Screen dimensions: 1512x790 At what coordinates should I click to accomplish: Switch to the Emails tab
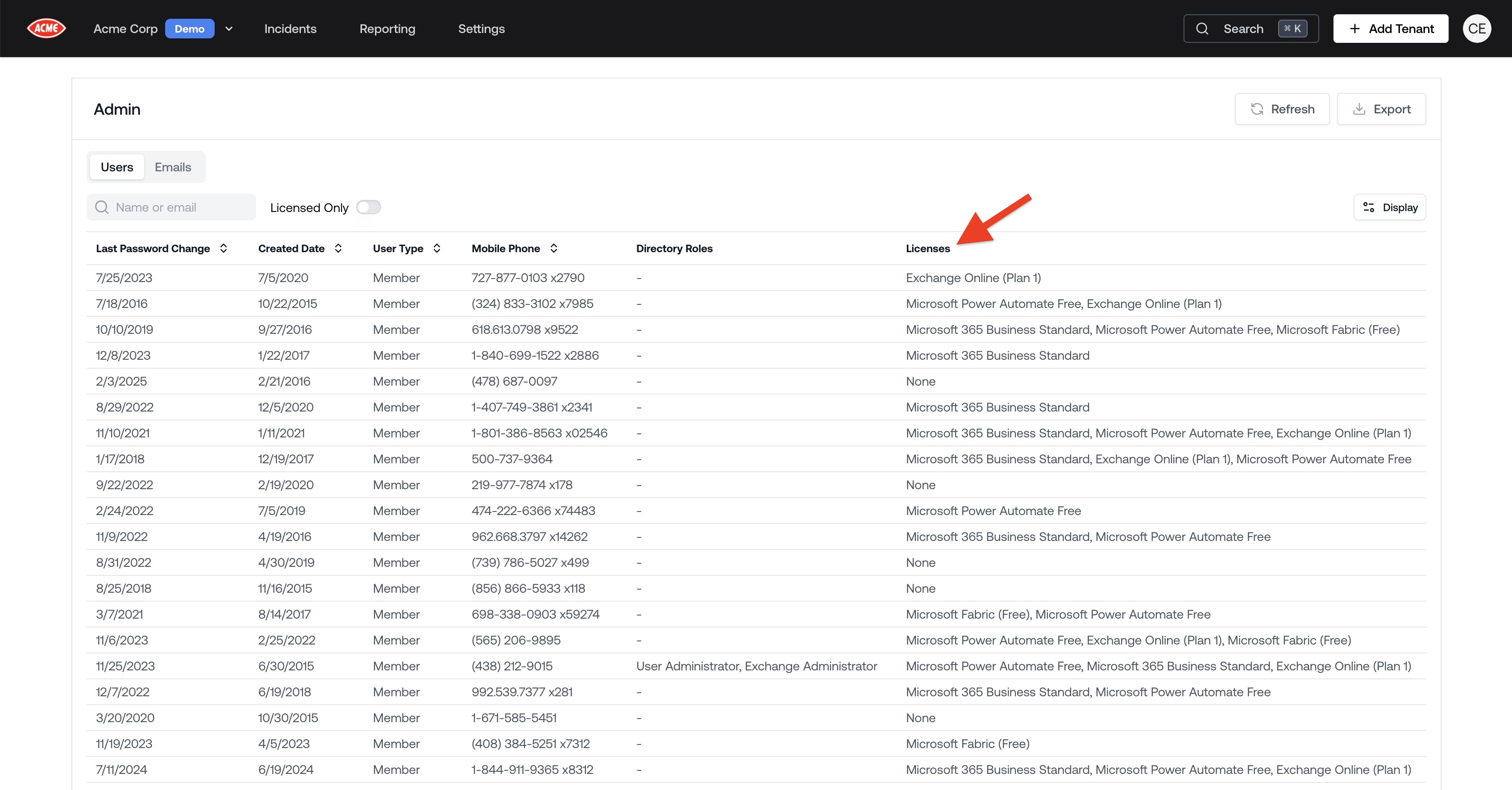[x=173, y=167]
